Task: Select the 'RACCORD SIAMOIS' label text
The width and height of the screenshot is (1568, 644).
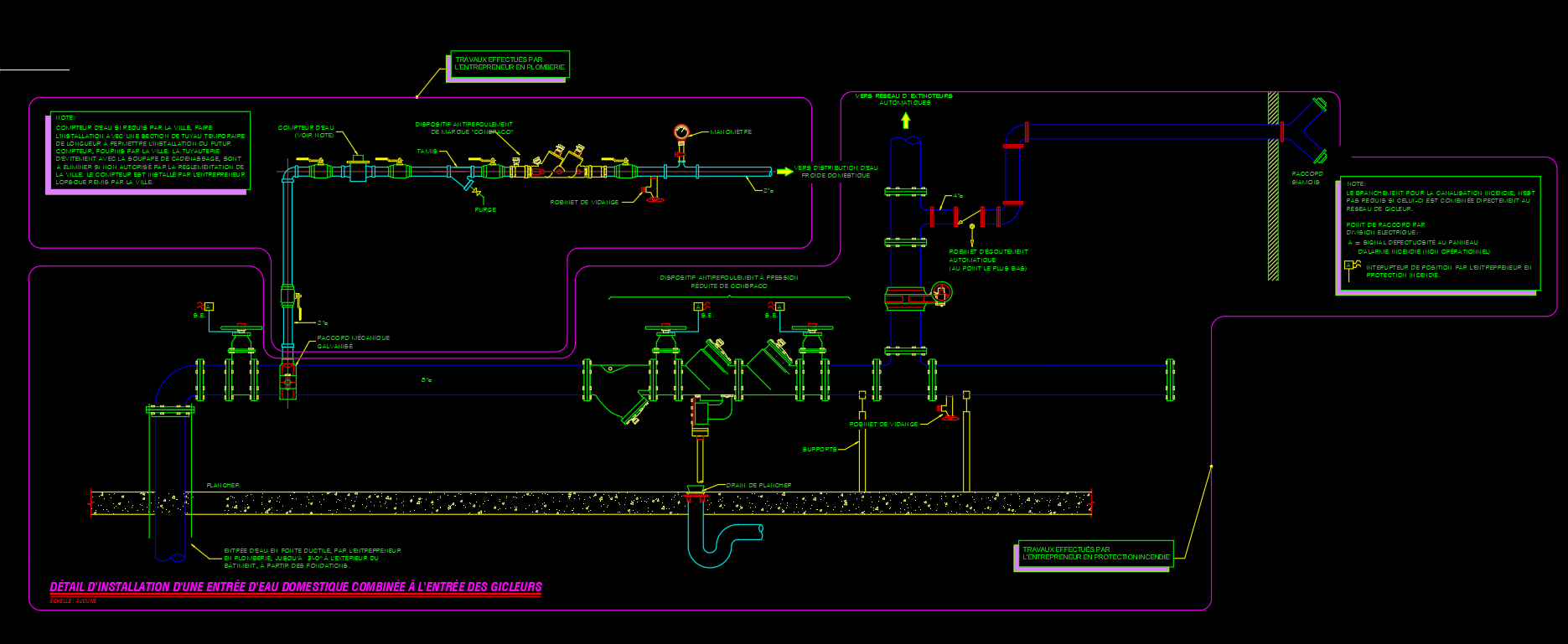Action: coord(1307,178)
